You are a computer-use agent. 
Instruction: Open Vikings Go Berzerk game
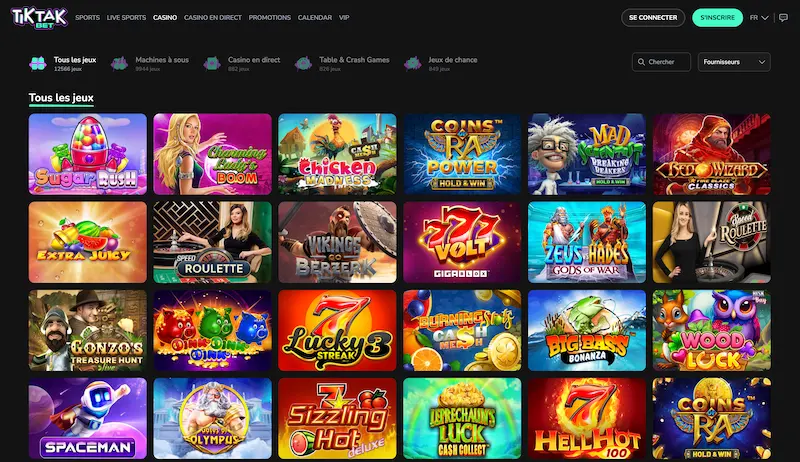point(337,242)
